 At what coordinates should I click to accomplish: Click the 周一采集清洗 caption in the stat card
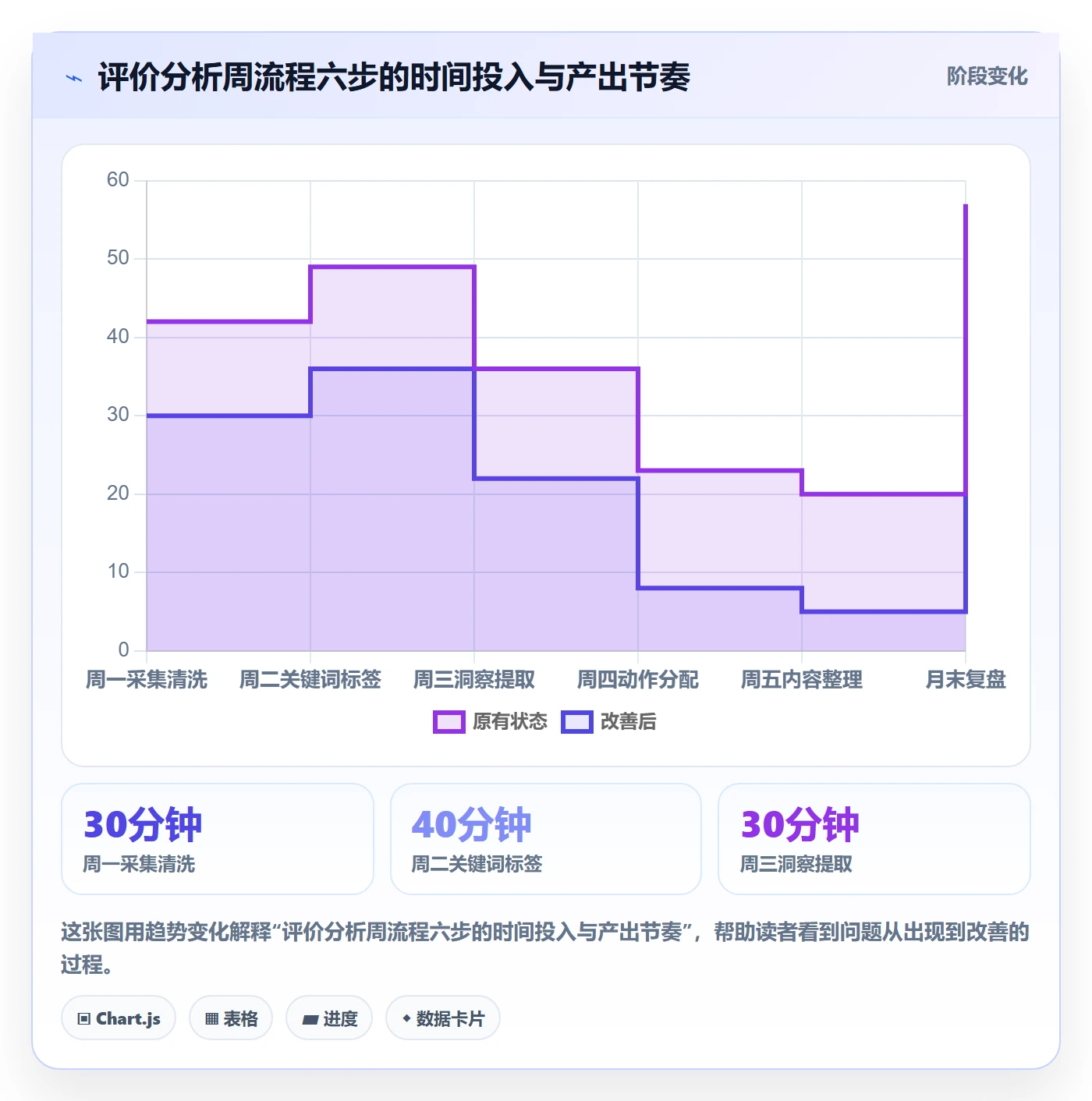tap(139, 864)
